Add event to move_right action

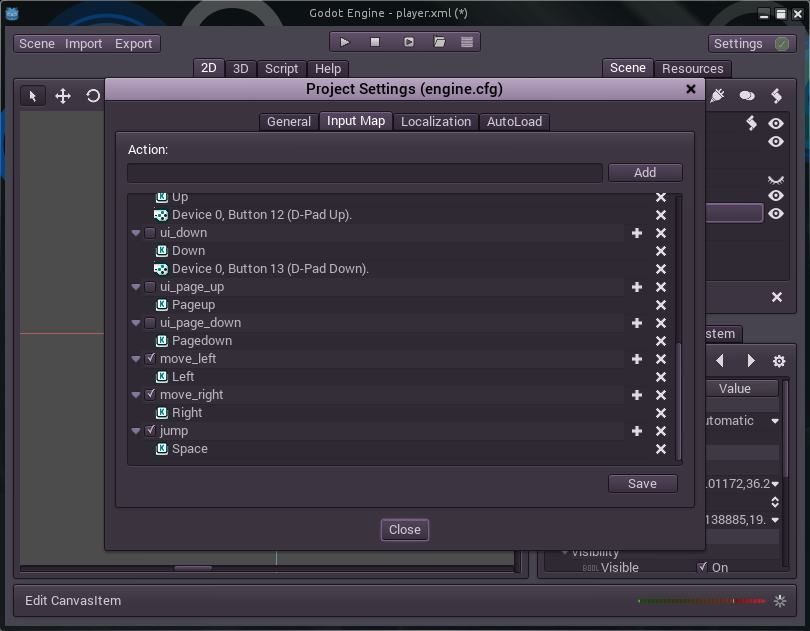click(x=637, y=395)
